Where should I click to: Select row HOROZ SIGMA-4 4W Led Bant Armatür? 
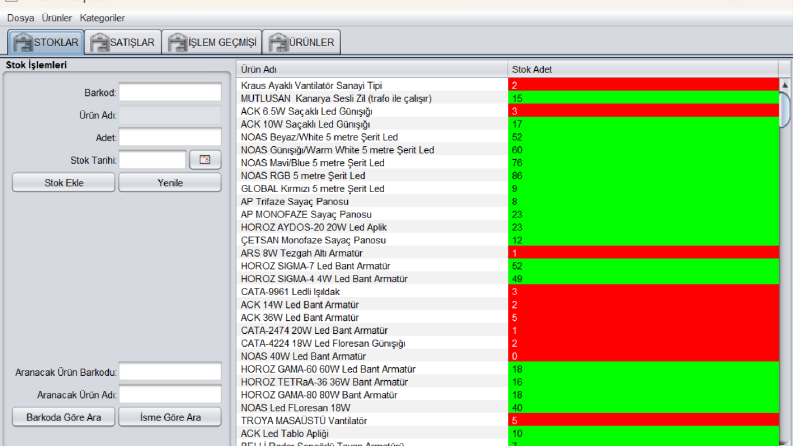(508, 279)
